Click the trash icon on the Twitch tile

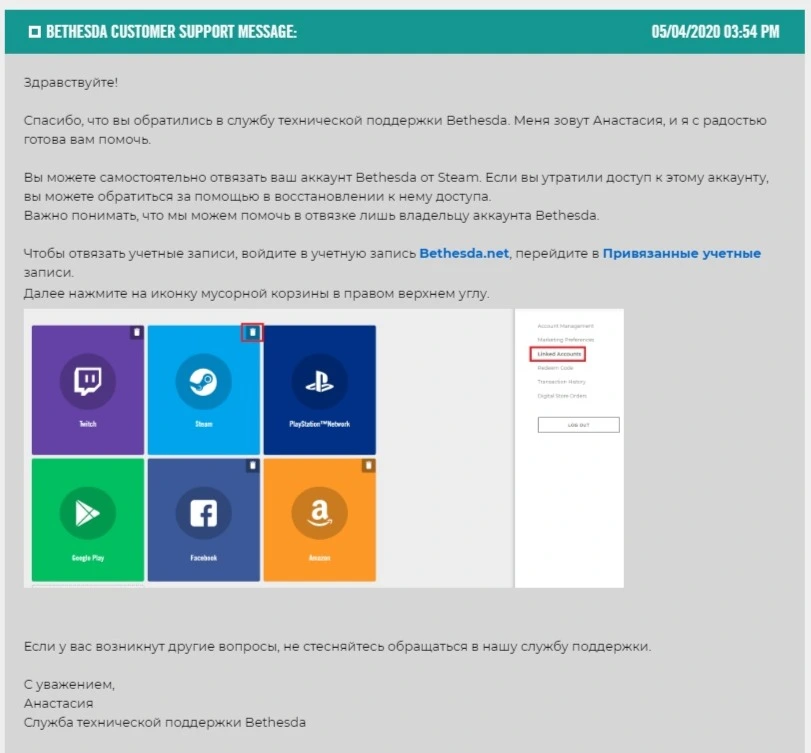pos(137,332)
